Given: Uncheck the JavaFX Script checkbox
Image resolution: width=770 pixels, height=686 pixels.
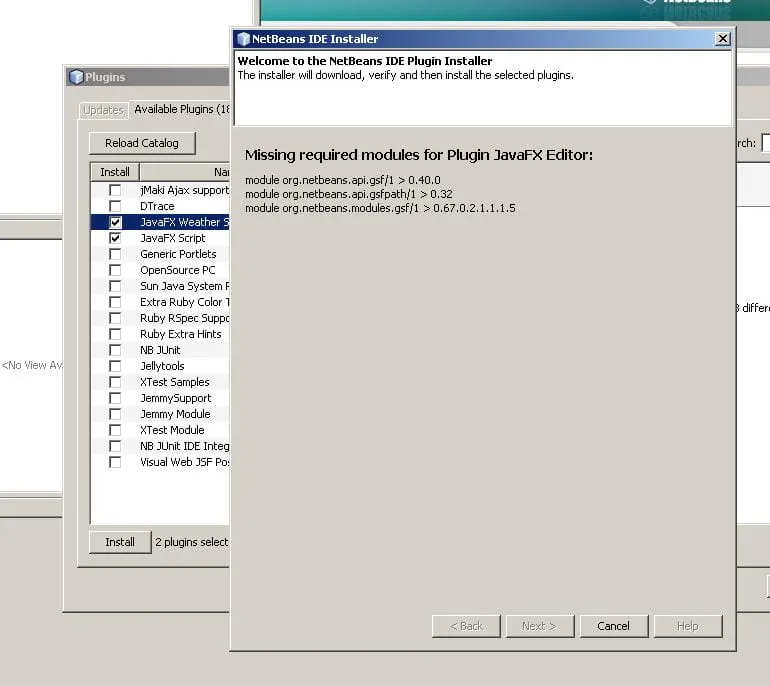Looking at the screenshot, I should (115, 238).
